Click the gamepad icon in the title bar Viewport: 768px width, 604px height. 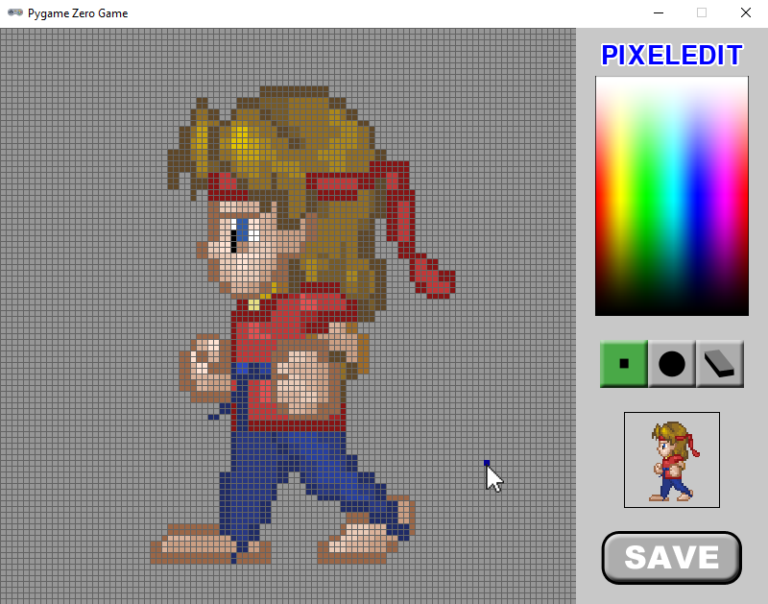(x=15, y=13)
